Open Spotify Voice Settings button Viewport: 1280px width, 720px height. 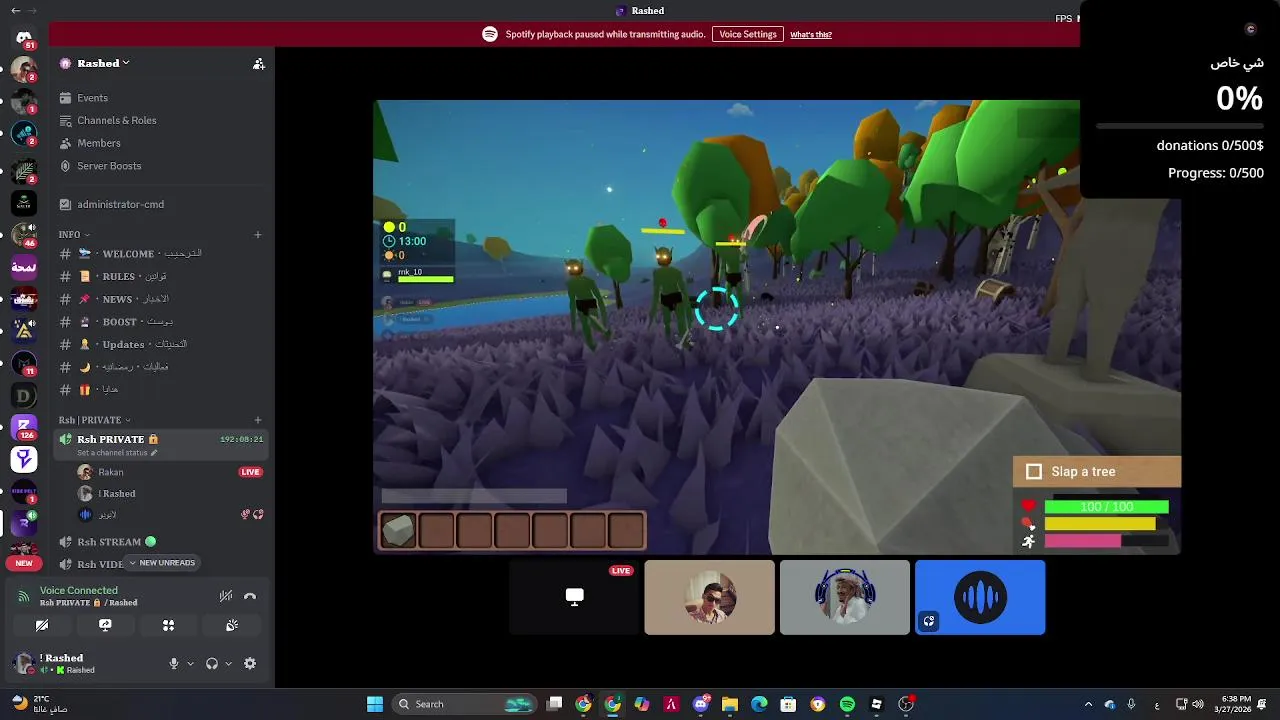point(748,34)
